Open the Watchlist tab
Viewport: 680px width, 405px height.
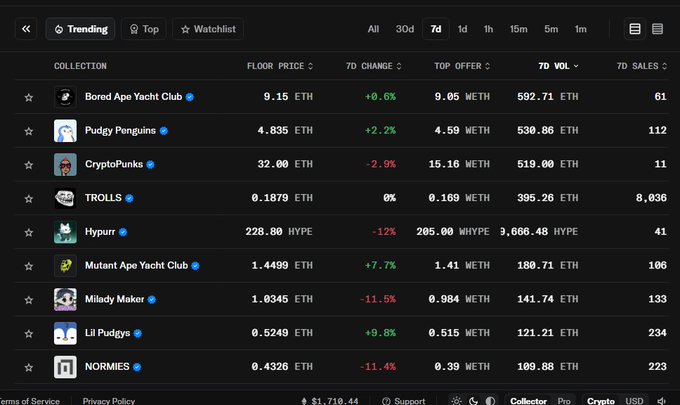(x=208, y=29)
